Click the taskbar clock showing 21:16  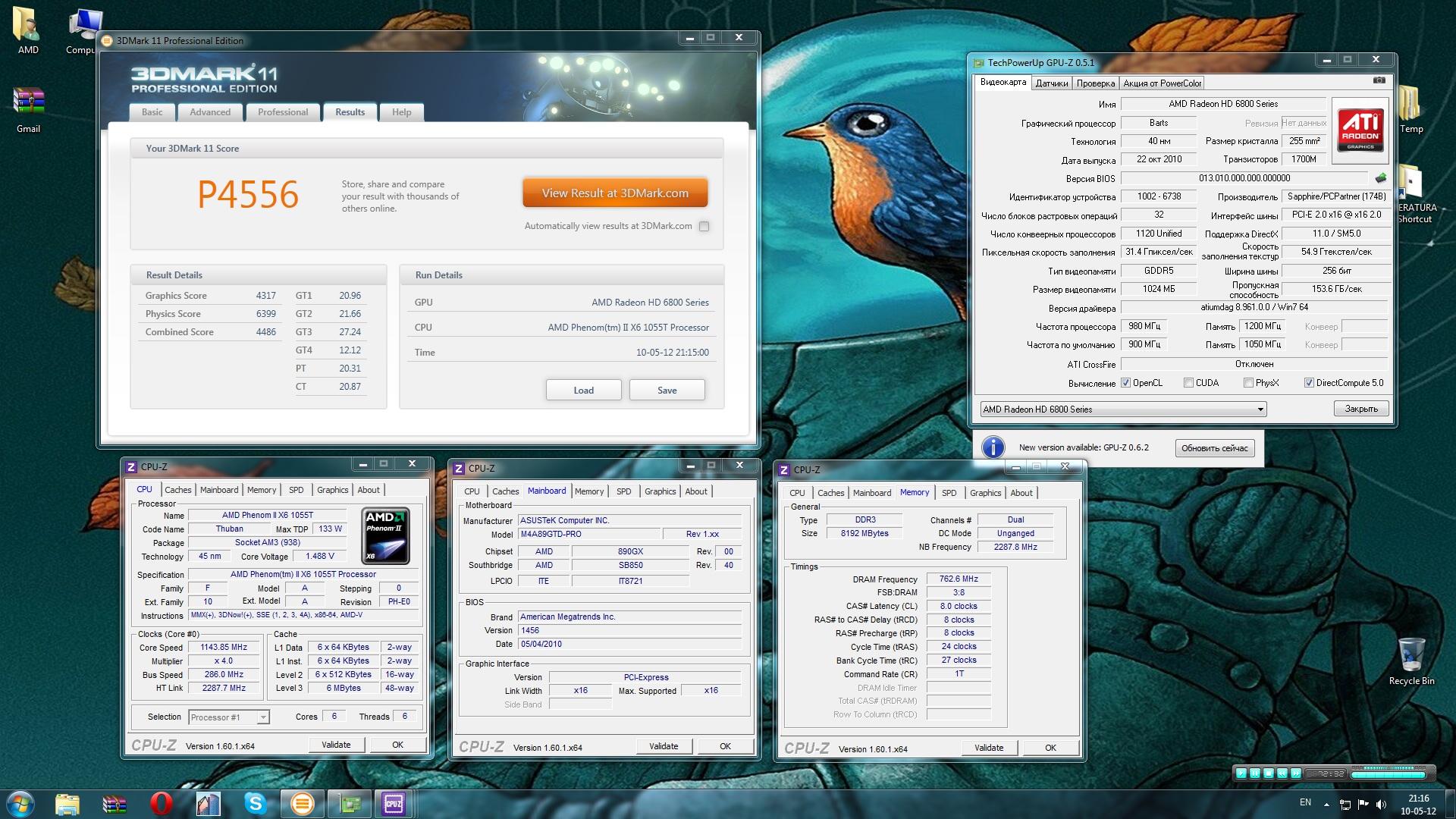pyautogui.click(x=1418, y=804)
